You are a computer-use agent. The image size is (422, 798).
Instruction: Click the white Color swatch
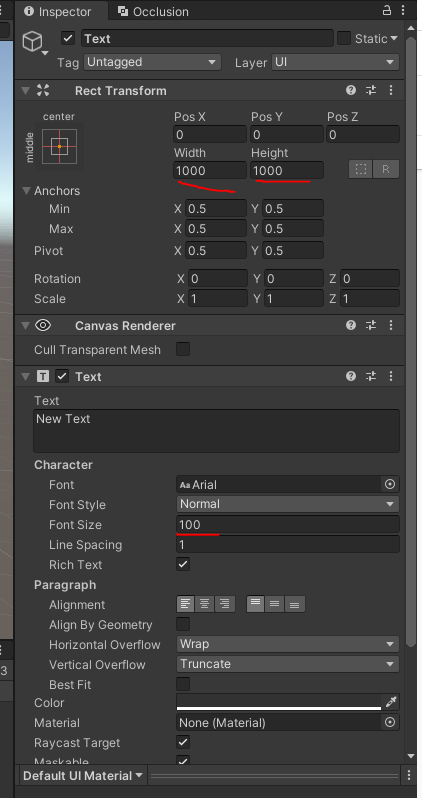[279, 702]
